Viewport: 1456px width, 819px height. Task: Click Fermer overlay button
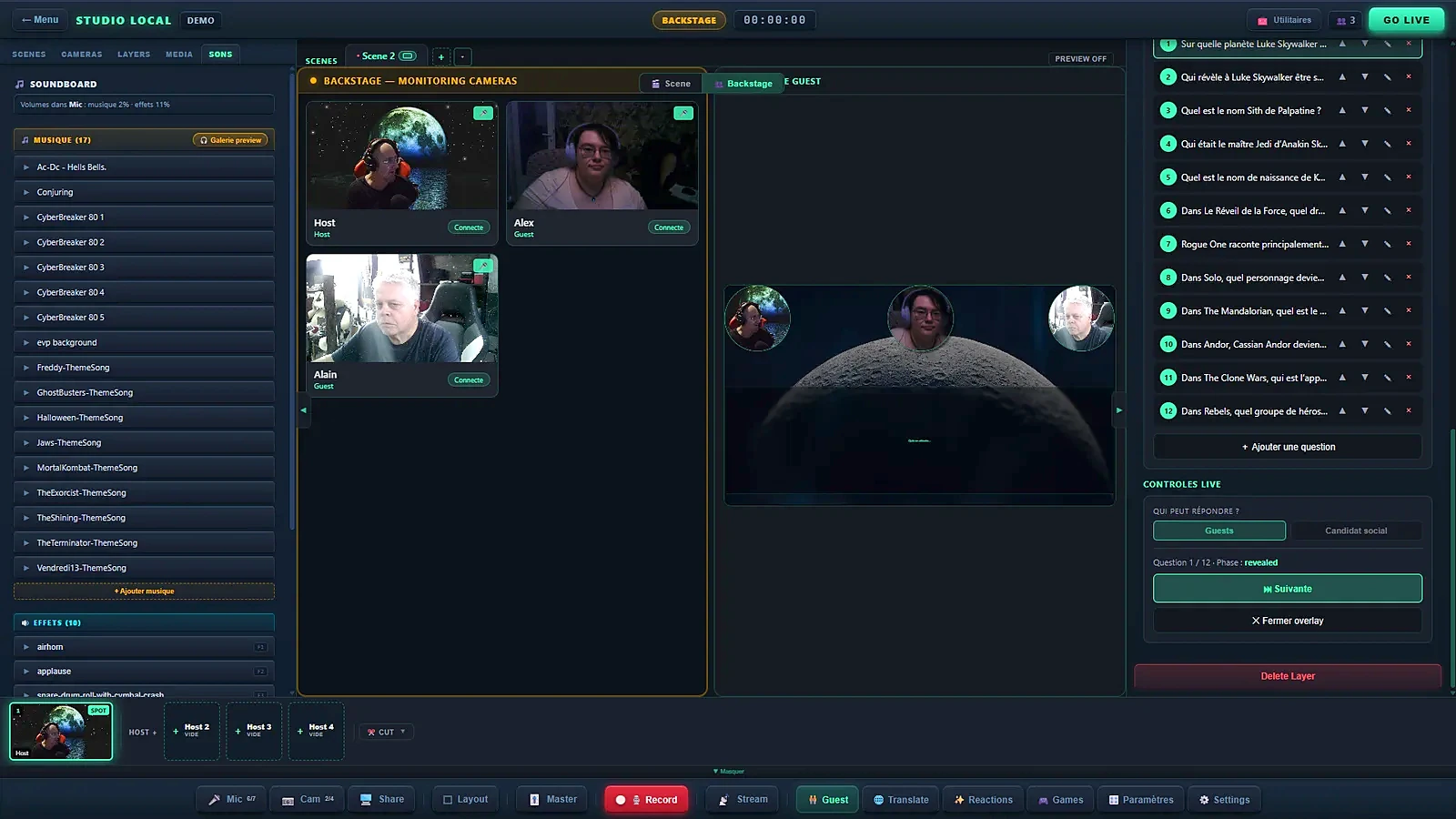pos(1288,621)
